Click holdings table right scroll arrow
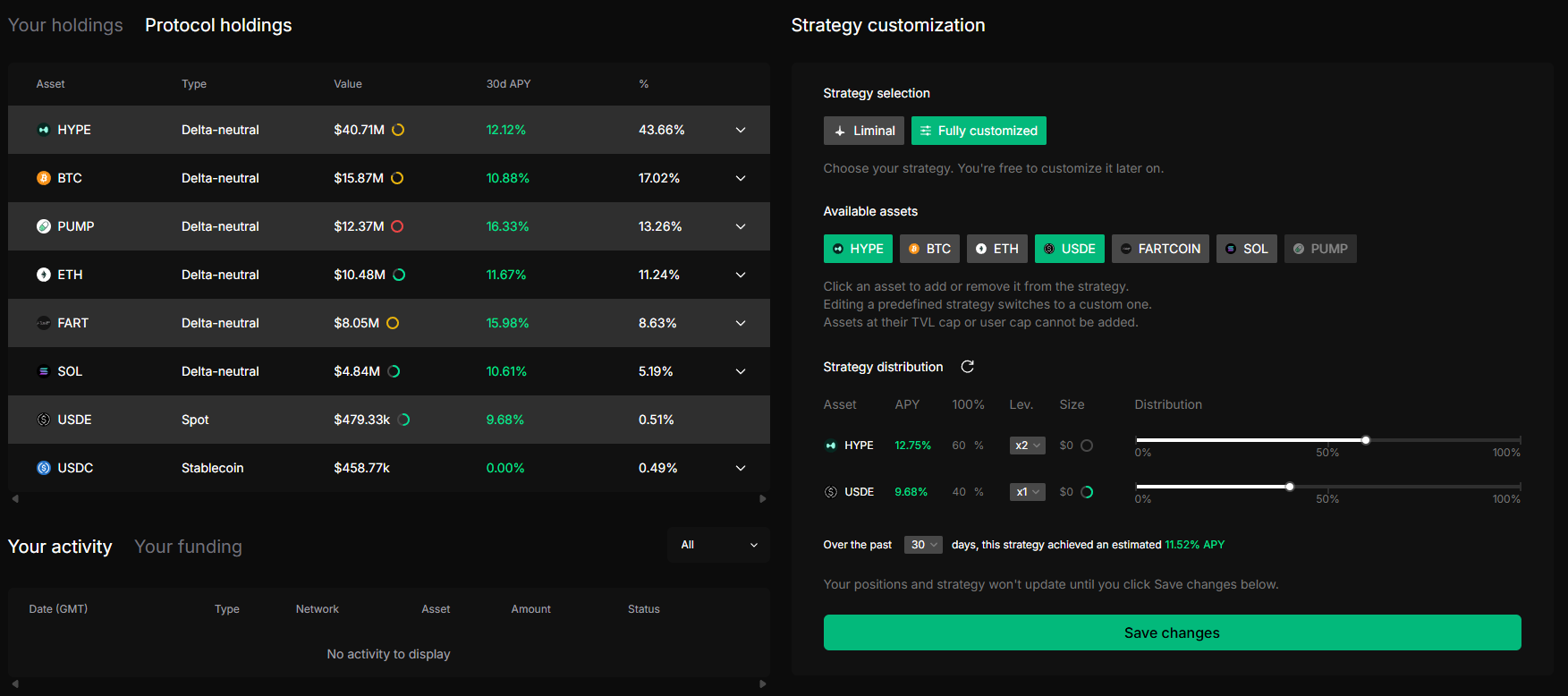The height and width of the screenshot is (696, 1568). point(763,499)
